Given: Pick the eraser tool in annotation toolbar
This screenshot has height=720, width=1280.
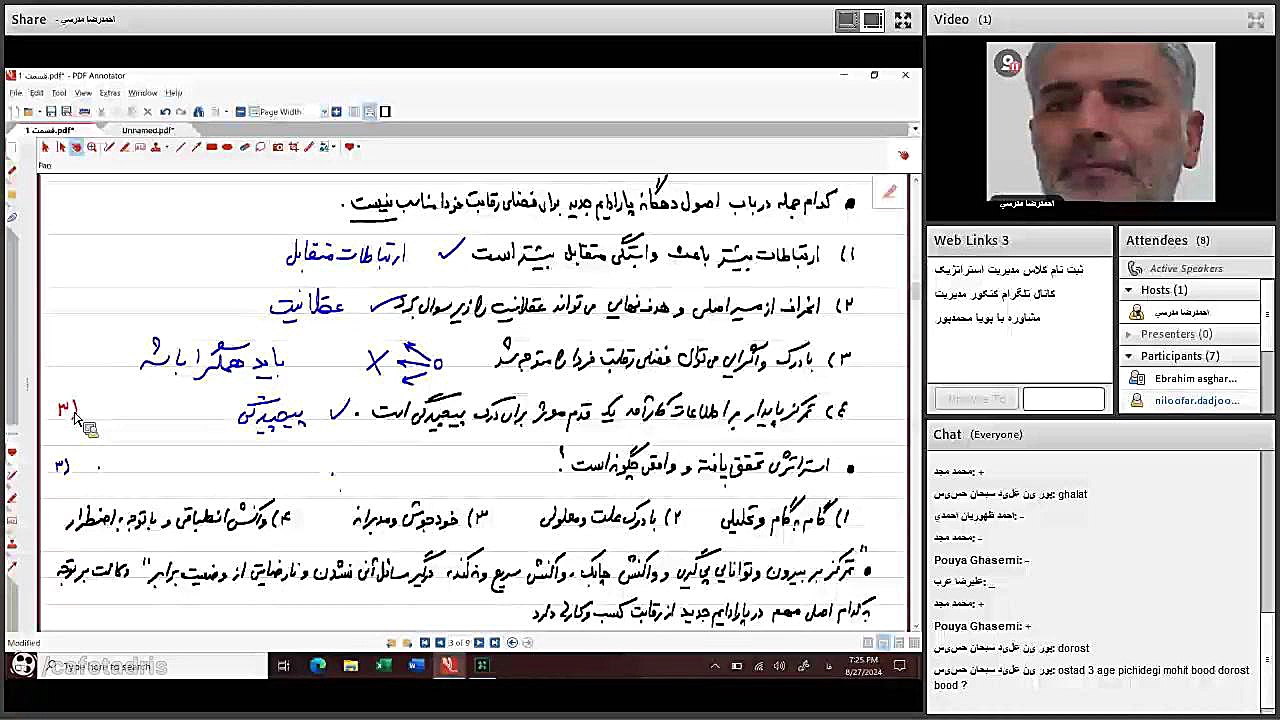Looking at the screenshot, I should pyautogui.click(x=245, y=147).
